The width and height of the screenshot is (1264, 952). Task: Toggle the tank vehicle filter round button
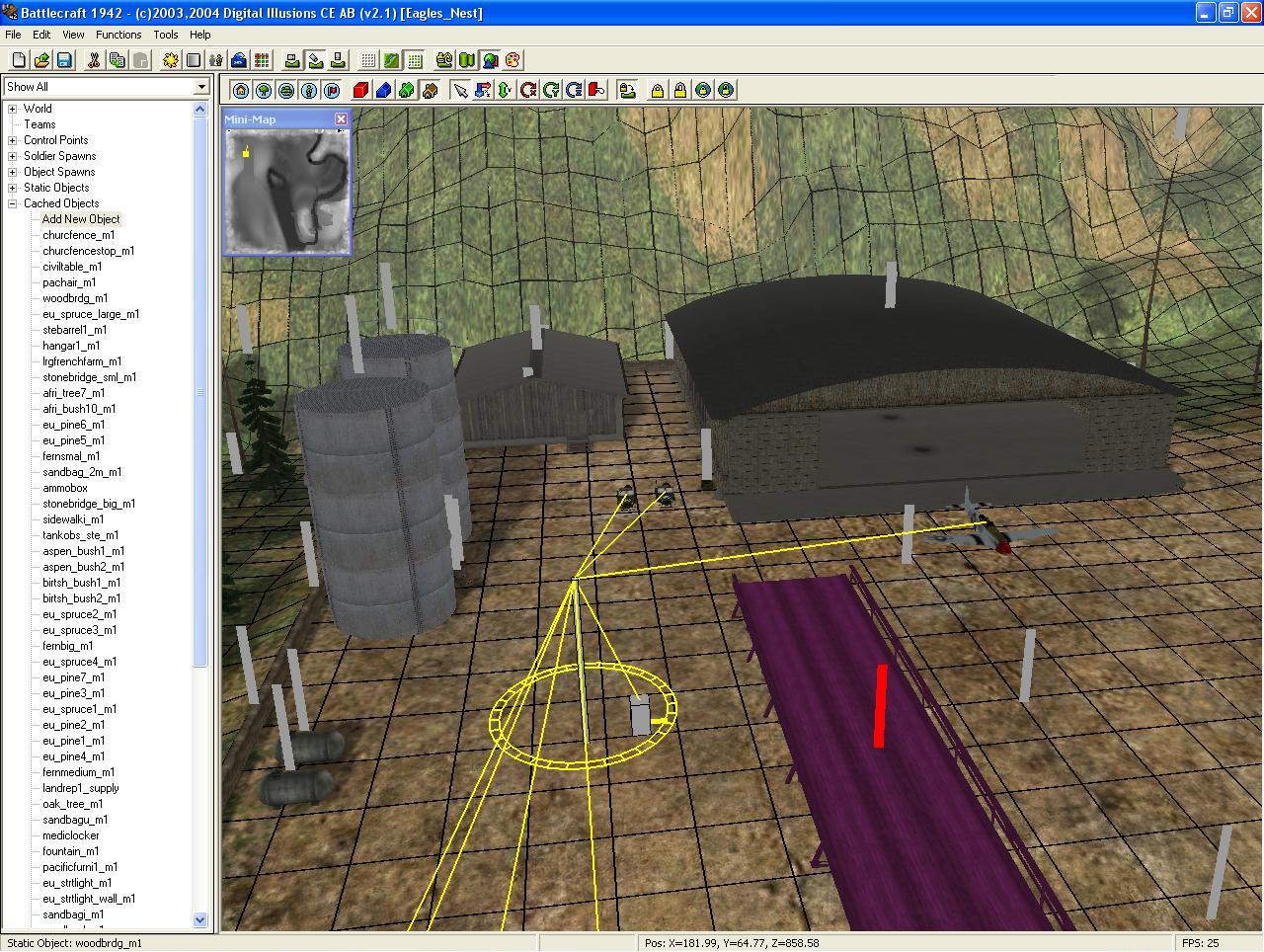(285, 90)
